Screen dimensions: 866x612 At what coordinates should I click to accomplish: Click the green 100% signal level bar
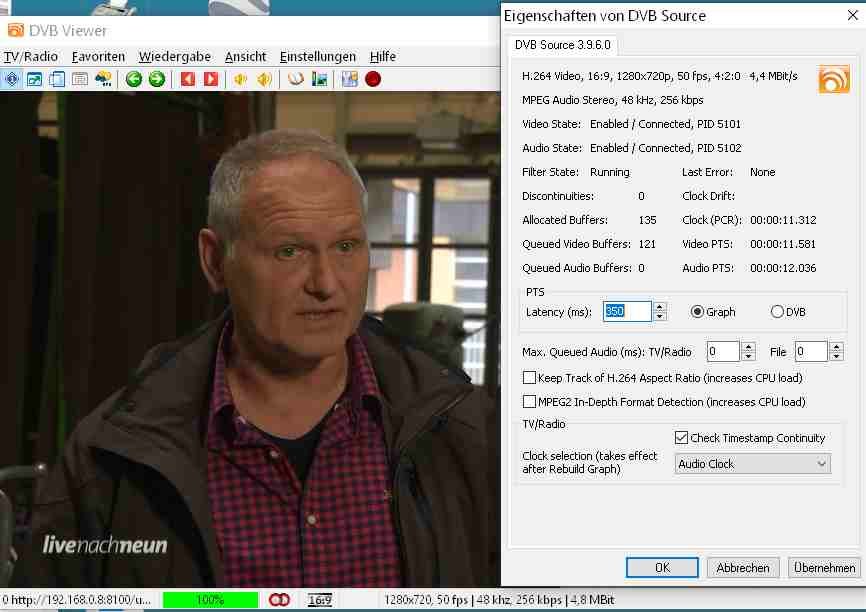210,600
